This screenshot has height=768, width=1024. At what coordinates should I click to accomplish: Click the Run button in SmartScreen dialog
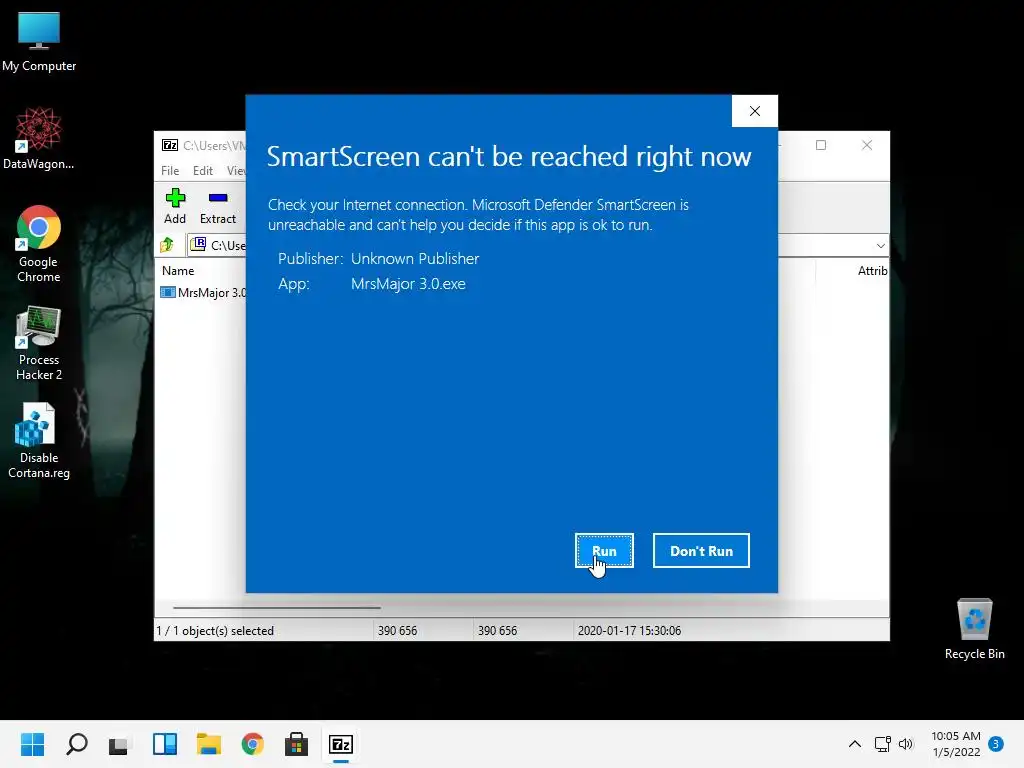pos(604,551)
